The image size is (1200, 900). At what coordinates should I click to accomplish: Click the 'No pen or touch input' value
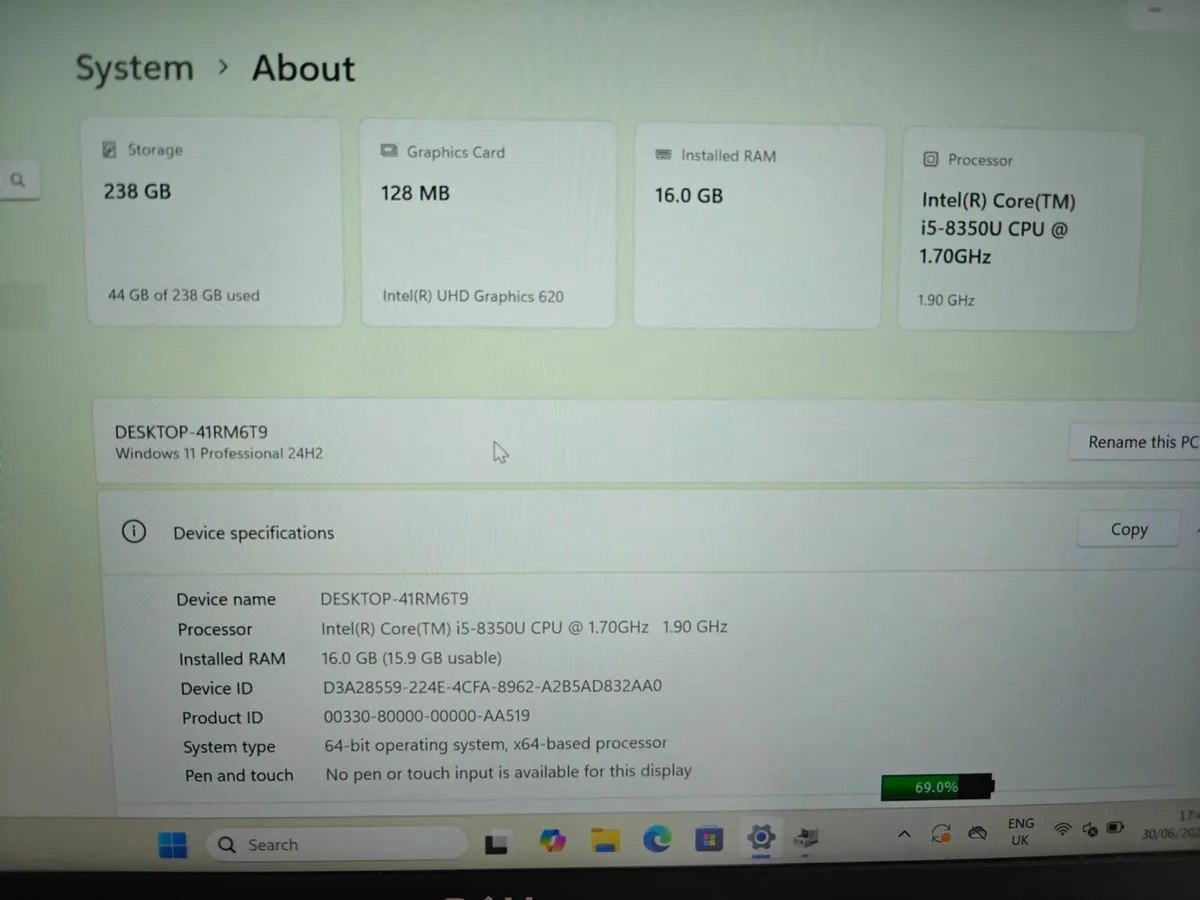pos(509,772)
